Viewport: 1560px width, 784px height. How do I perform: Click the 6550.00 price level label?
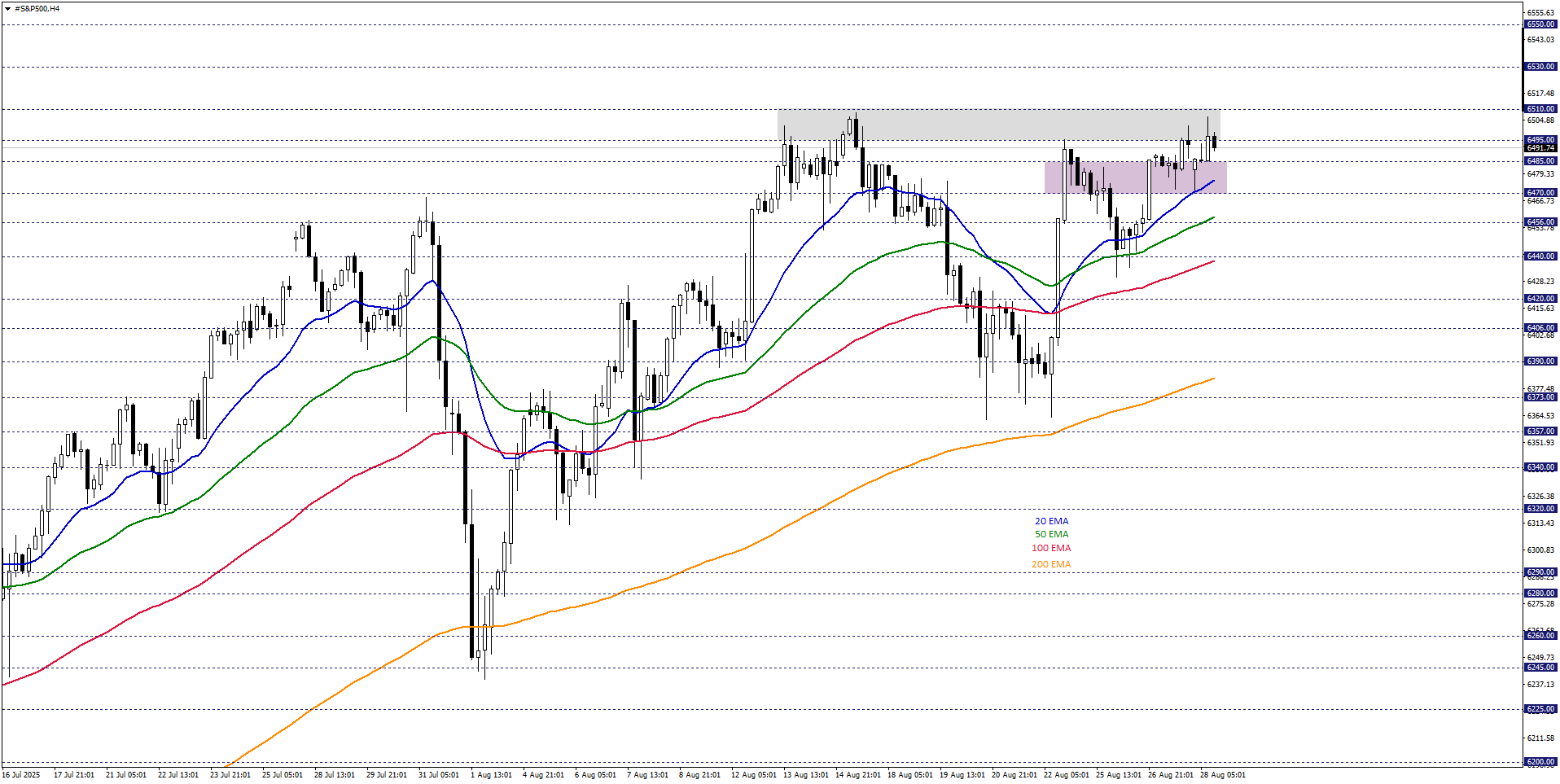pyautogui.click(x=1540, y=24)
